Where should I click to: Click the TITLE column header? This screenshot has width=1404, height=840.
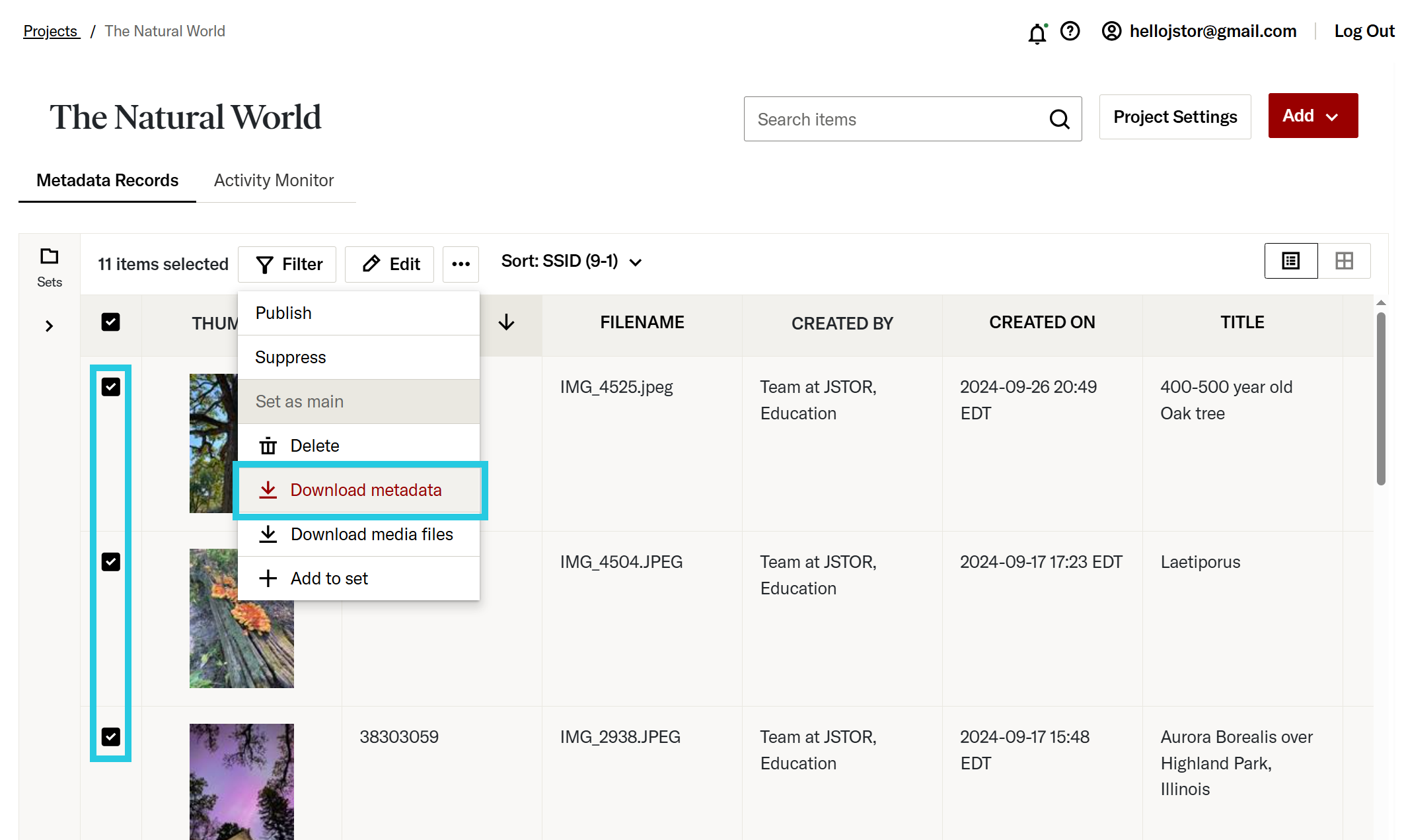1242,322
